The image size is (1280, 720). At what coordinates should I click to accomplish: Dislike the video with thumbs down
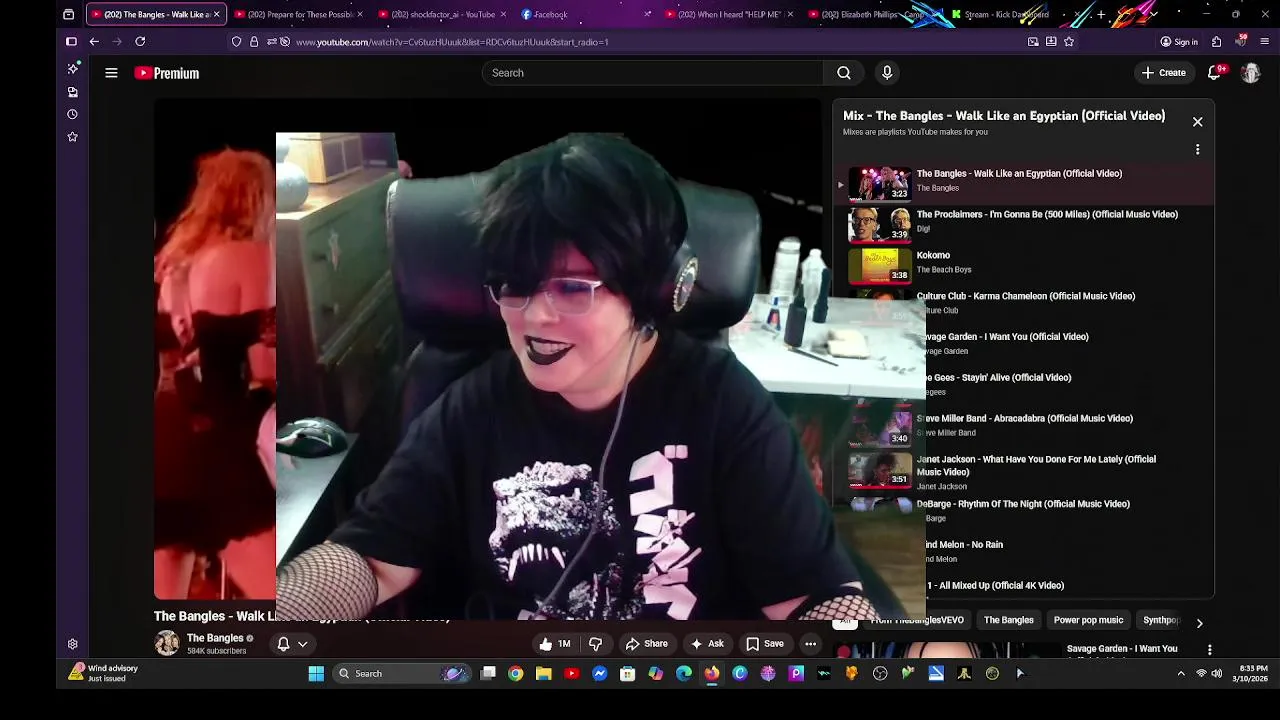tap(596, 644)
